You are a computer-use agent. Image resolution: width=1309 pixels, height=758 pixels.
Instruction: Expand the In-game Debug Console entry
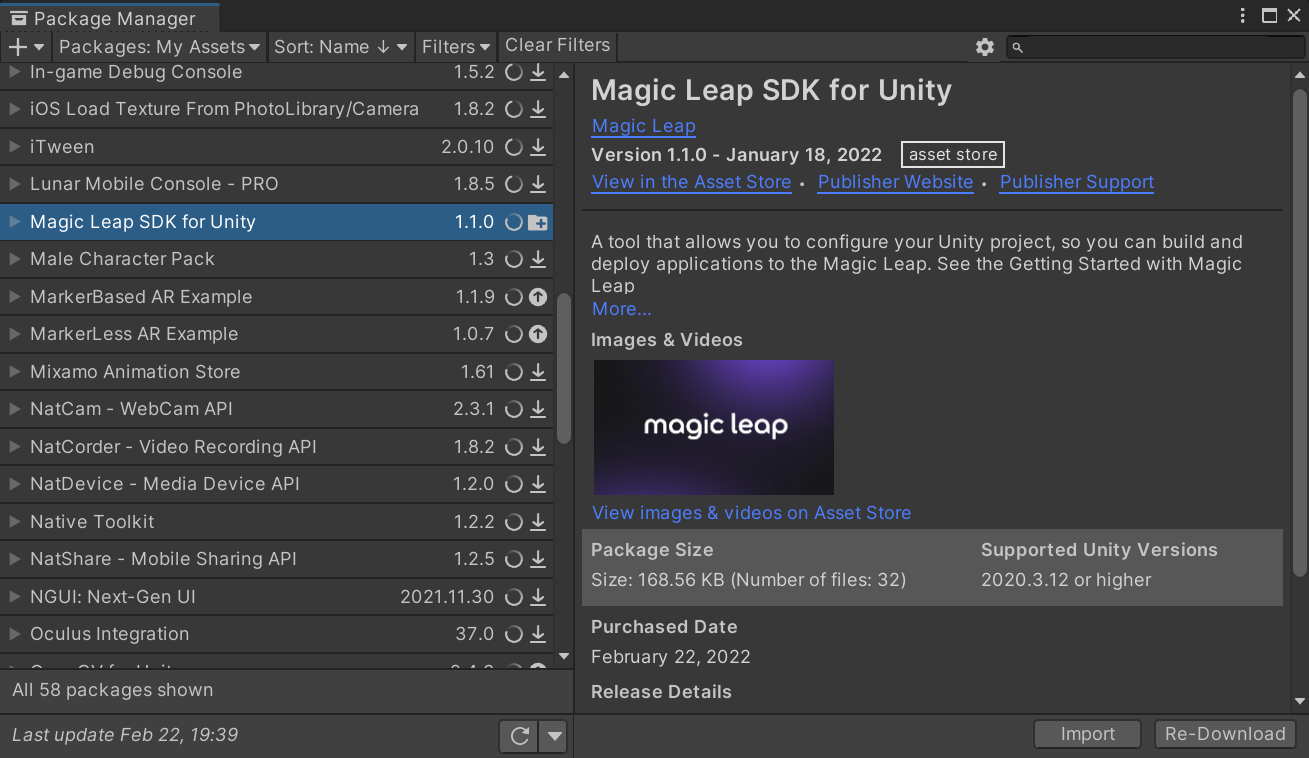(x=14, y=72)
